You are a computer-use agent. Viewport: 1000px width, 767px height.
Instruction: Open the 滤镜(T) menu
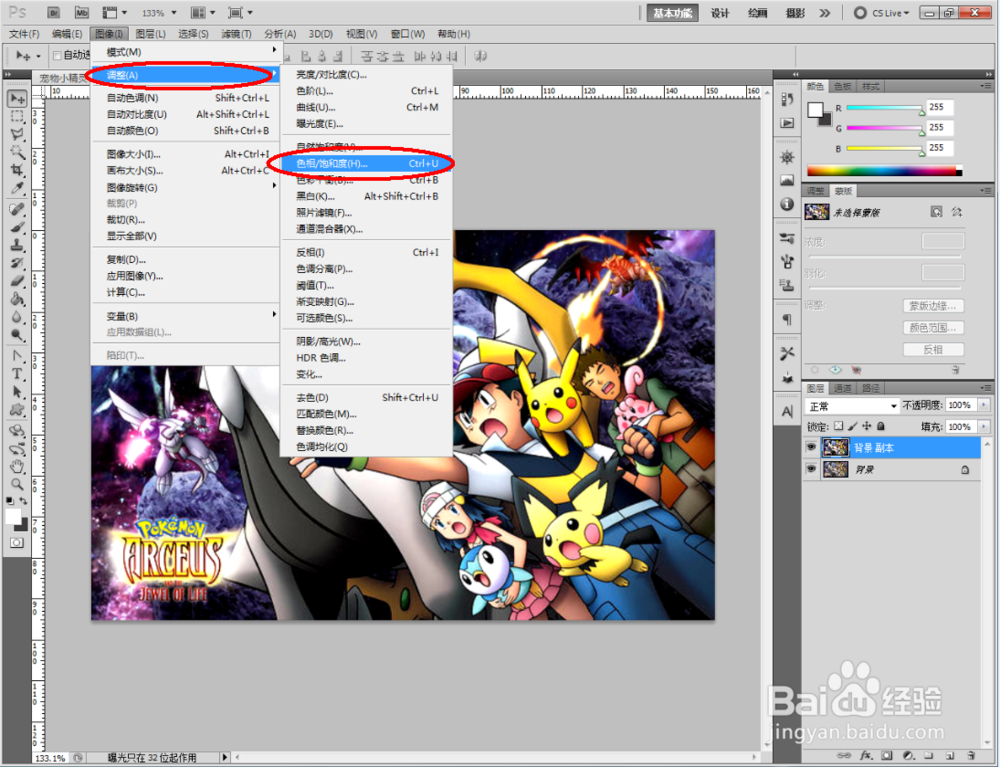point(236,34)
